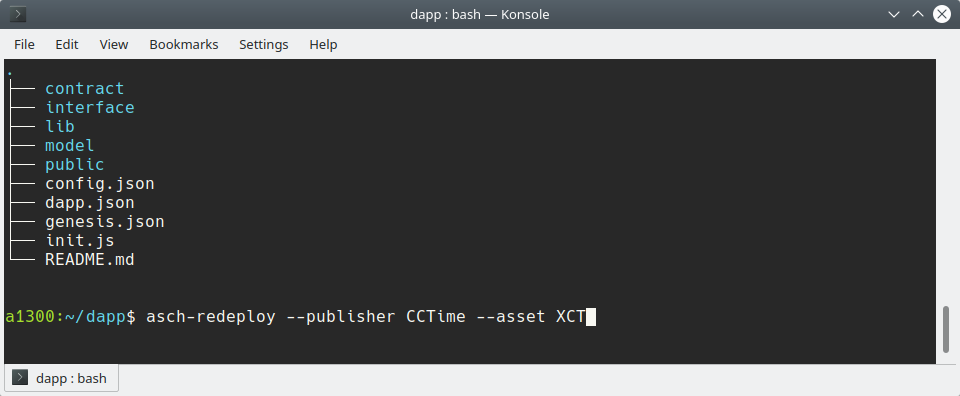Click the 'interface' directory name

tap(89, 108)
